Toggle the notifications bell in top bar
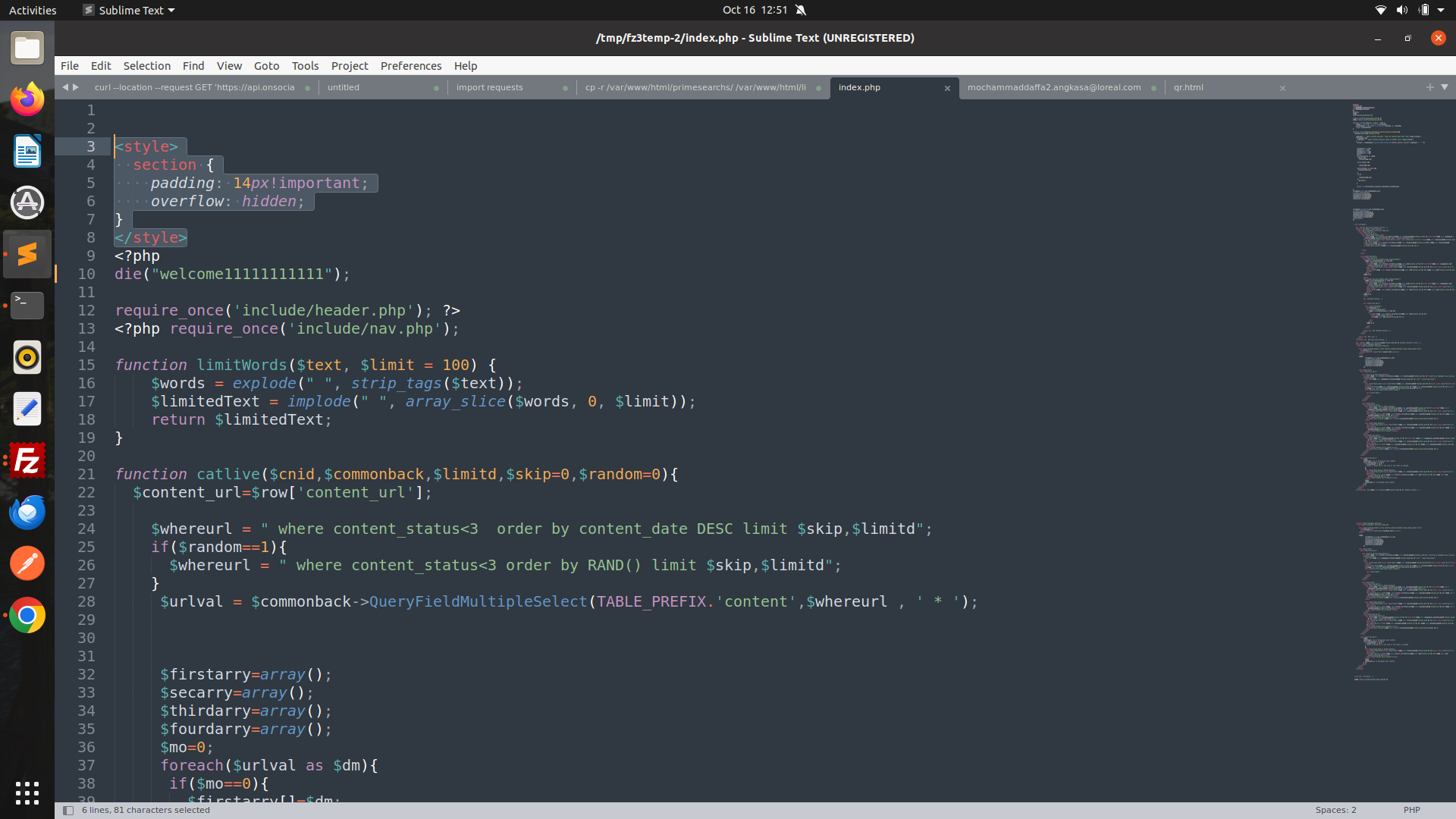 click(801, 10)
